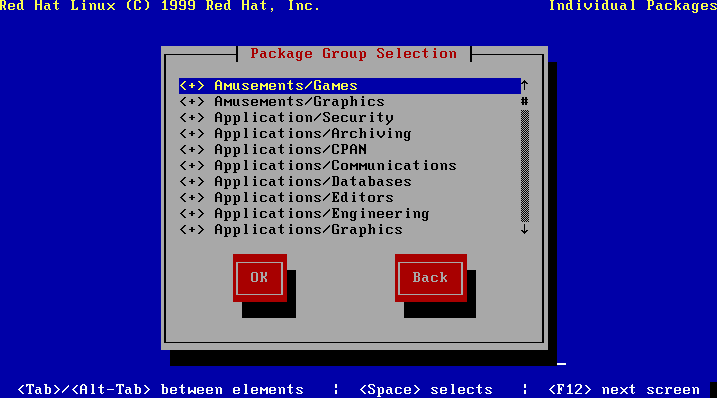The width and height of the screenshot is (717, 398).
Task: Expand the Amusements/Graphics <+> marker
Action: pos(192,102)
